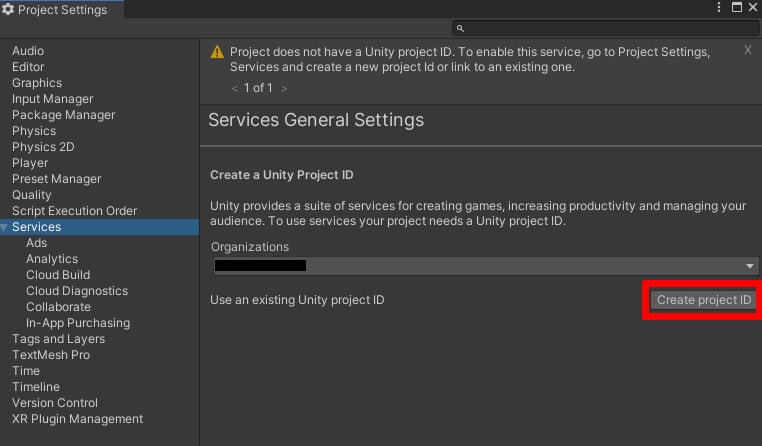The width and height of the screenshot is (762, 446).
Task: Open In-App Purchasing service settings
Action: point(78,323)
